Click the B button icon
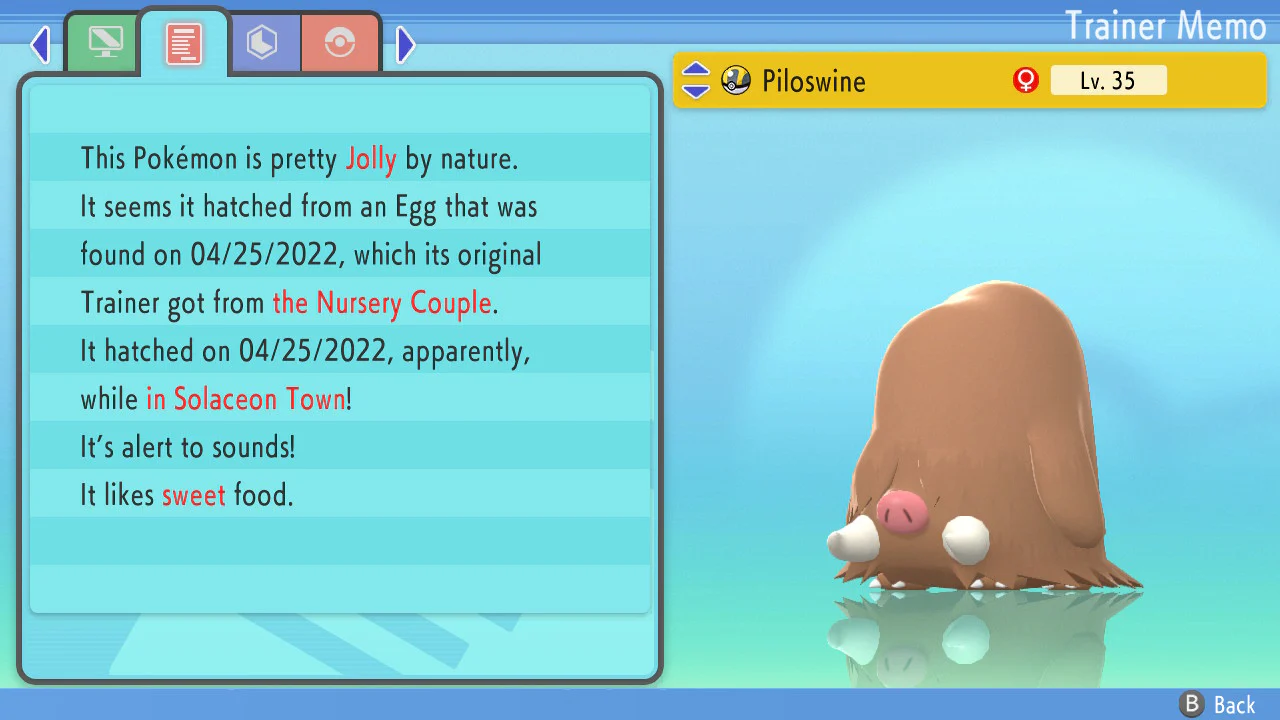The width and height of the screenshot is (1280, 720). pyautogui.click(x=1191, y=704)
